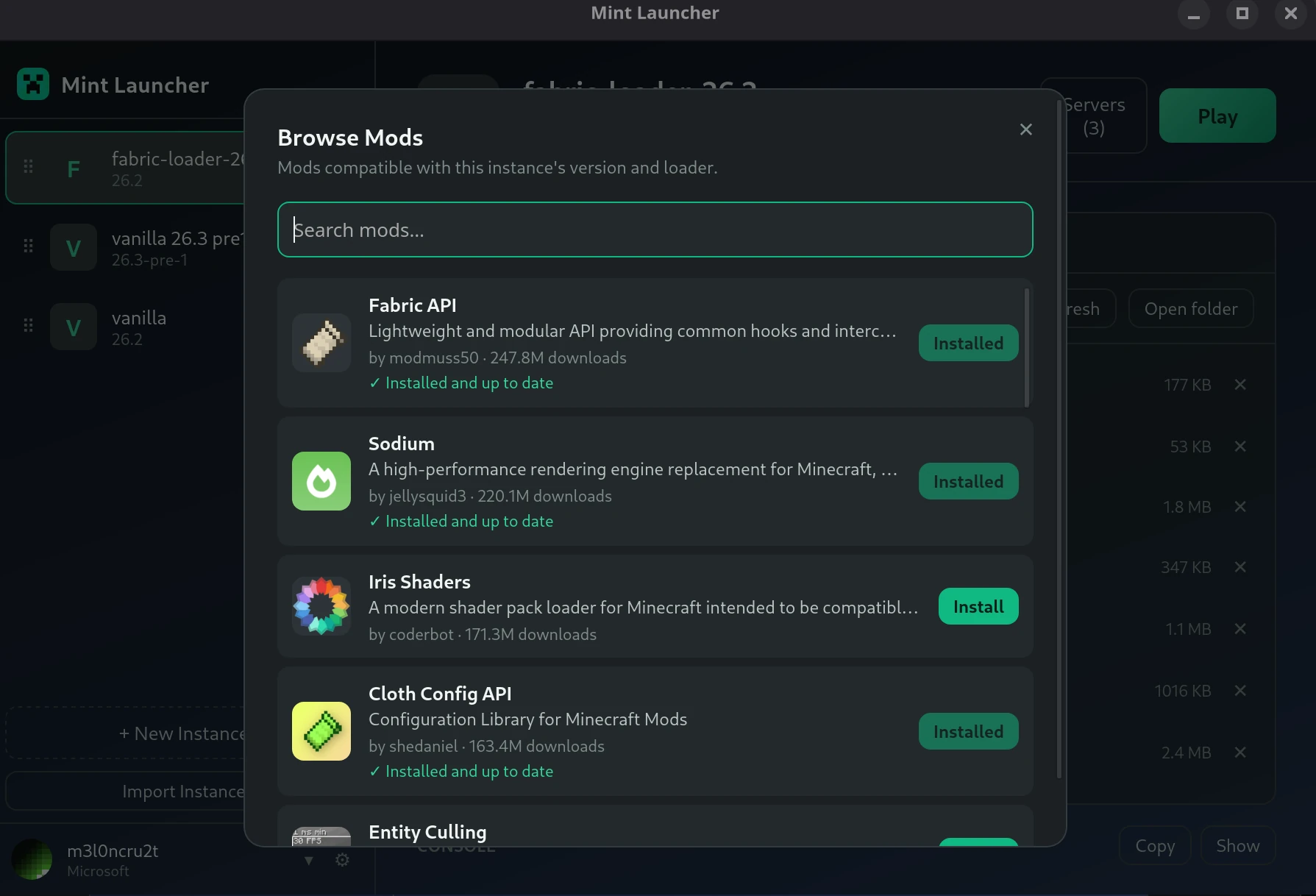Maximize the Mint Launcher window

(1242, 14)
